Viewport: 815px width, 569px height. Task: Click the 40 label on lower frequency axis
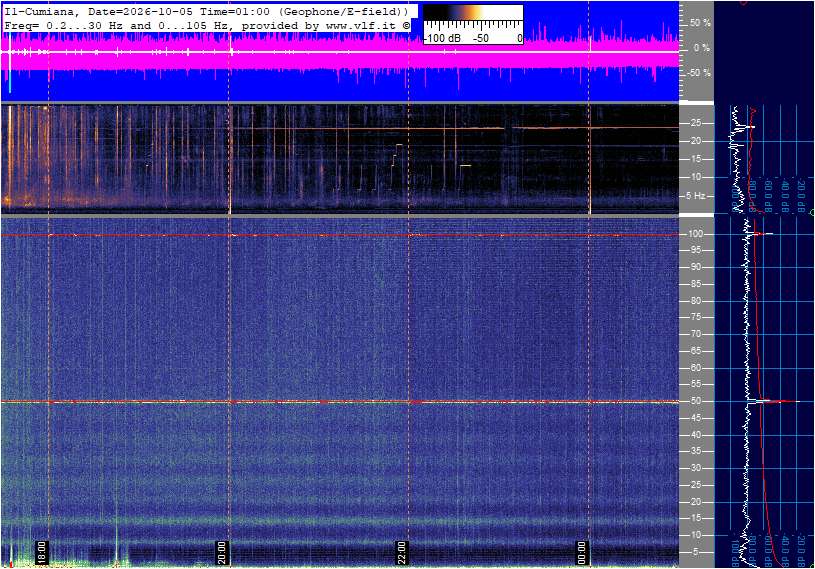(x=695, y=435)
